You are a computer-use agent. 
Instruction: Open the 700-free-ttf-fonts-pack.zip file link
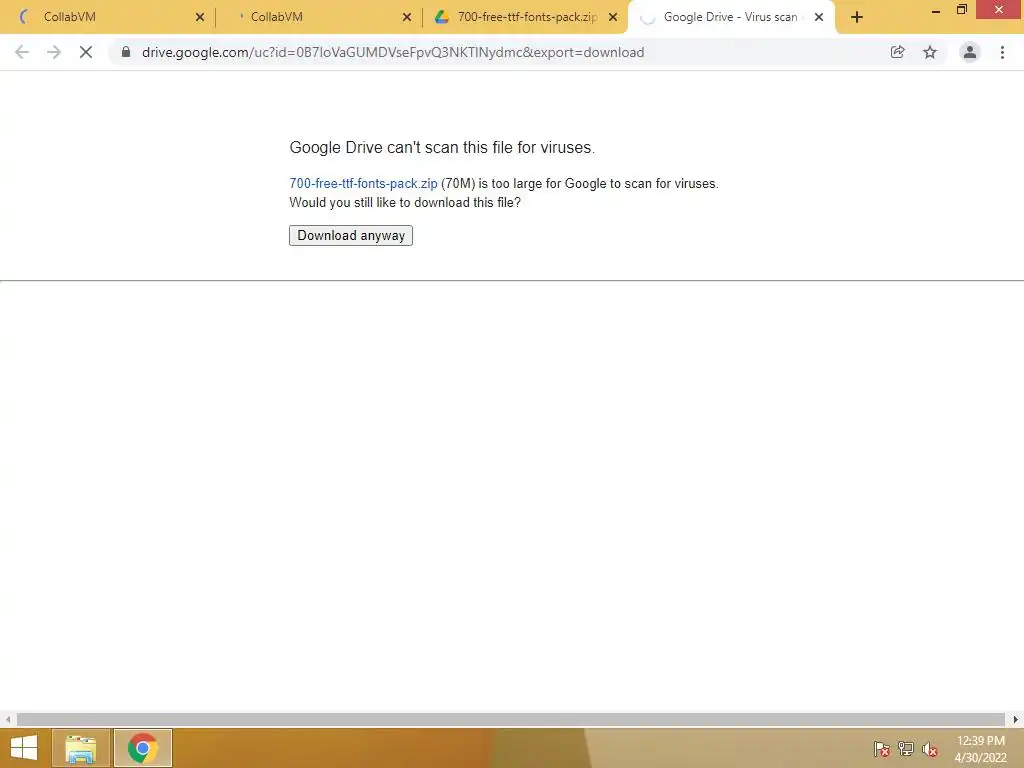(363, 184)
